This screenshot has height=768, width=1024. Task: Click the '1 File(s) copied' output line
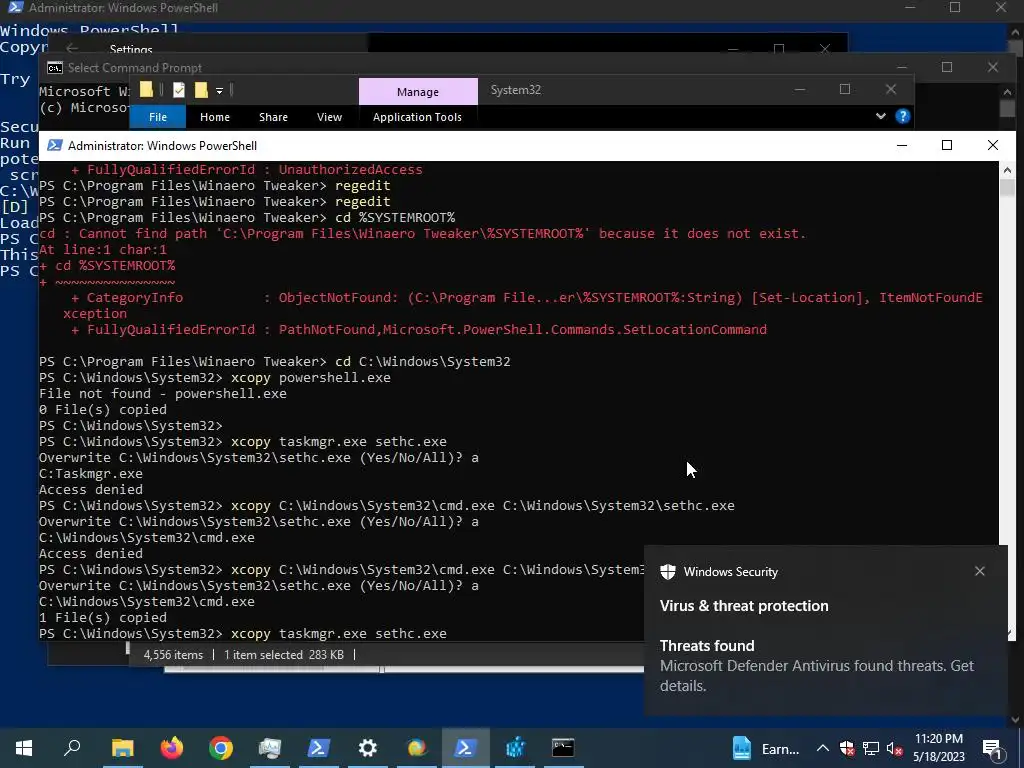pos(103,617)
